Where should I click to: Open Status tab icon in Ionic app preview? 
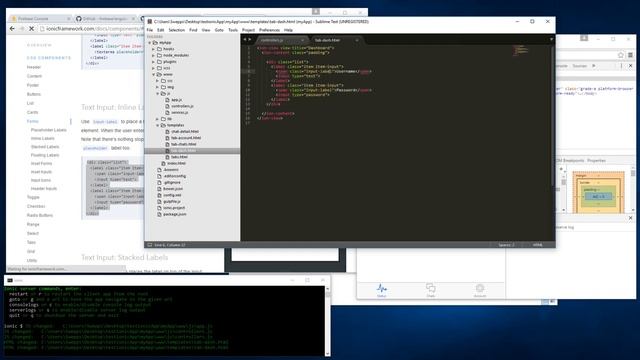click(x=382, y=288)
